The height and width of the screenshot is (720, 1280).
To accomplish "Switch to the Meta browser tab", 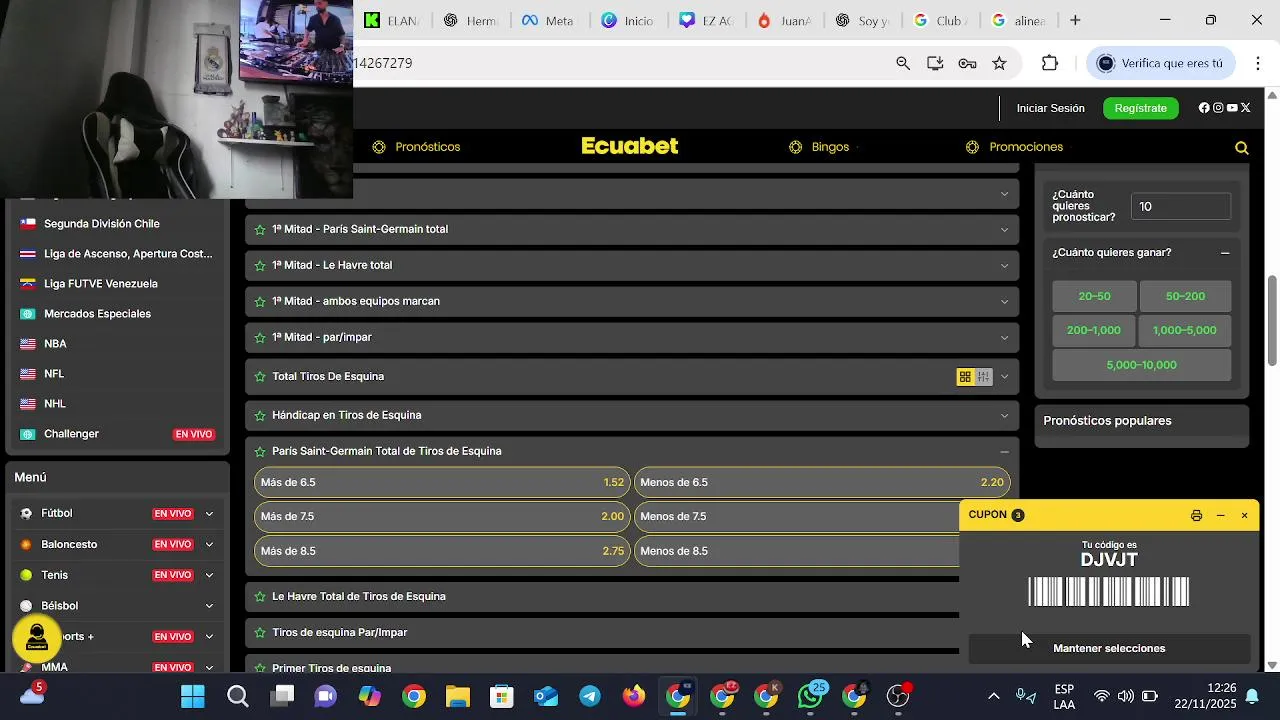I will coord(547,20).
